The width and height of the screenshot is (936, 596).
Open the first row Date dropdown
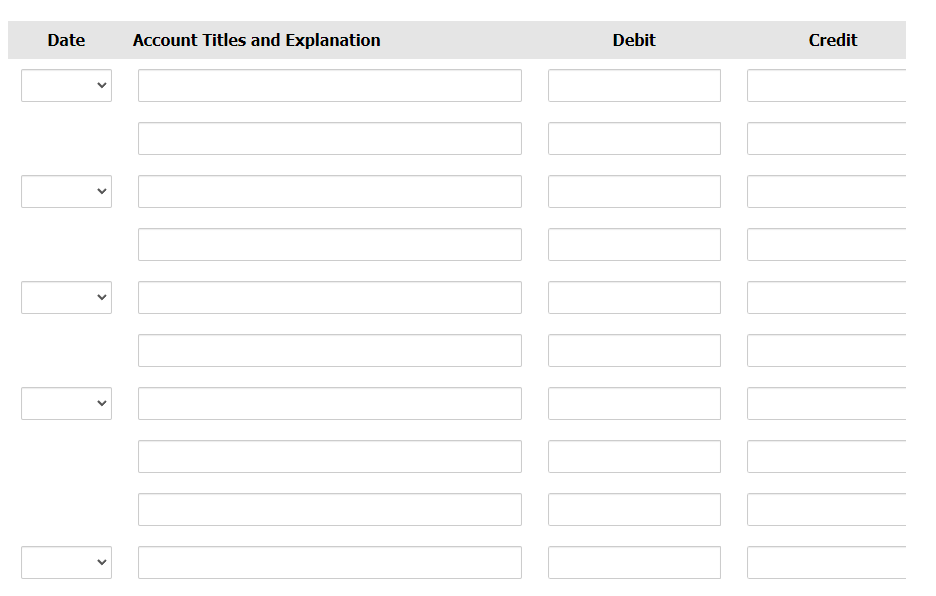click(66, 85)
